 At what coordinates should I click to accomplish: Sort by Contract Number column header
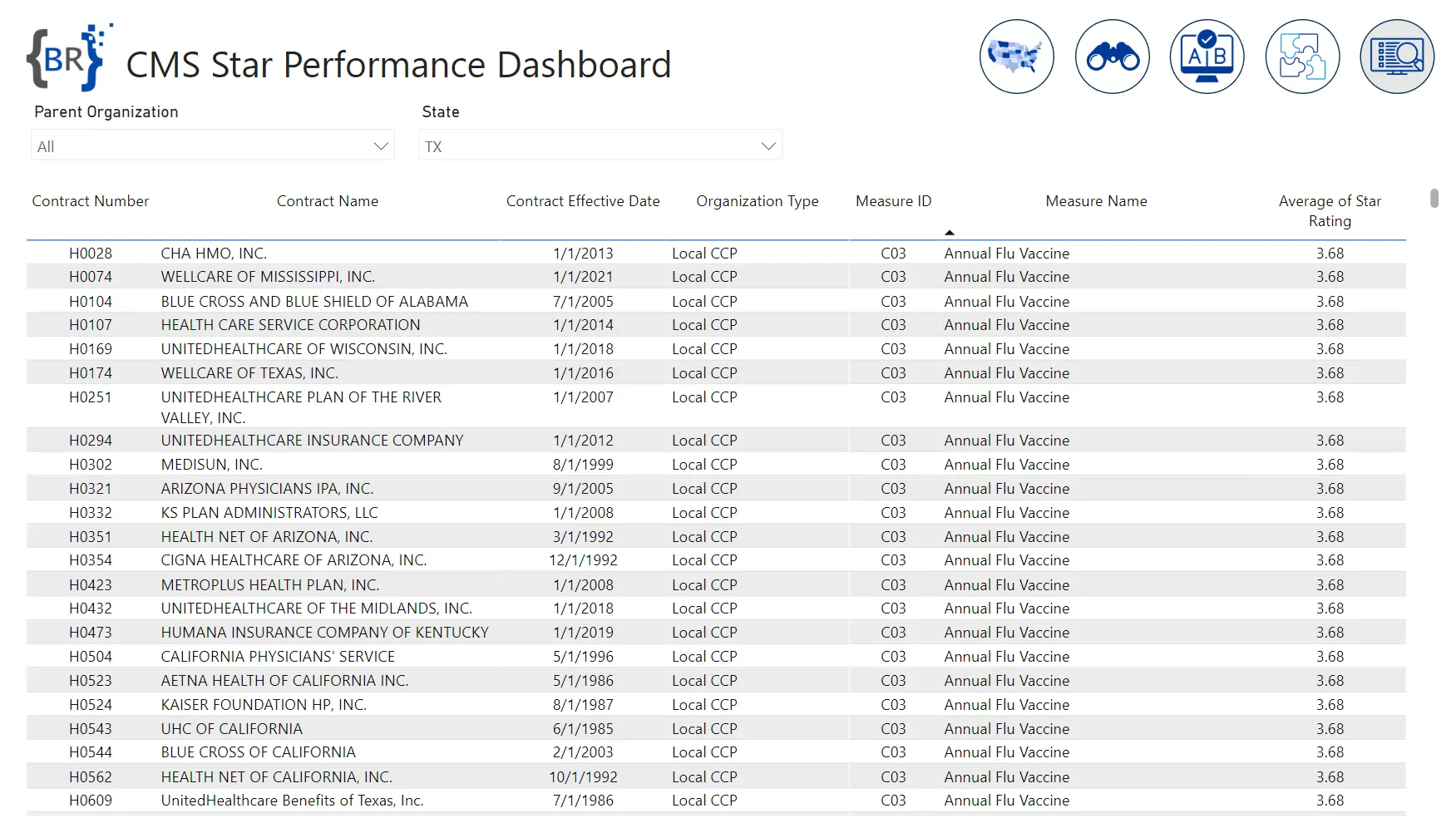pyautogui.click(x=91, y=201)
